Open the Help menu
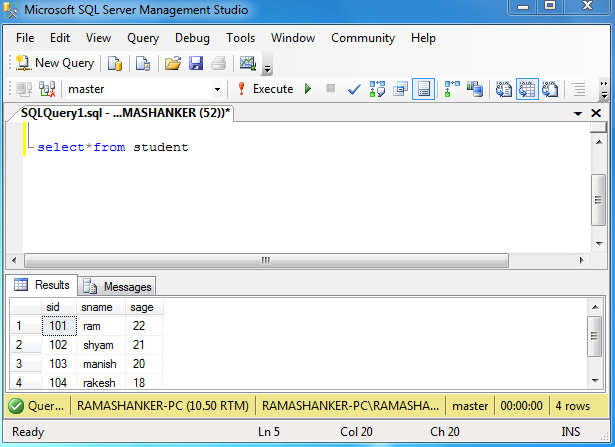Viewport: 615px width, 447px height. pos(423,38)
